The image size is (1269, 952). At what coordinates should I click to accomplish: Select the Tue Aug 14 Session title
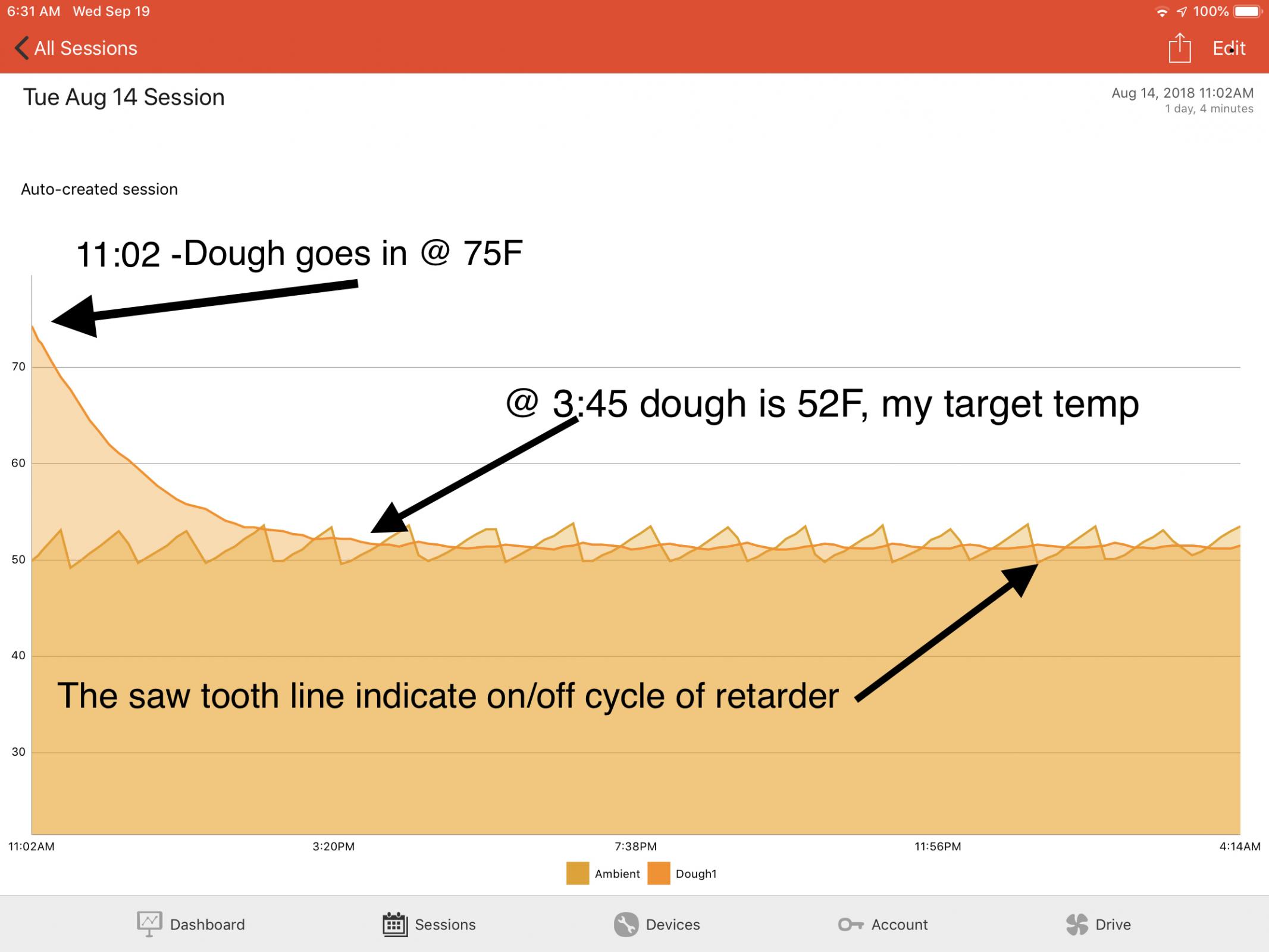(x=124, y=98)
